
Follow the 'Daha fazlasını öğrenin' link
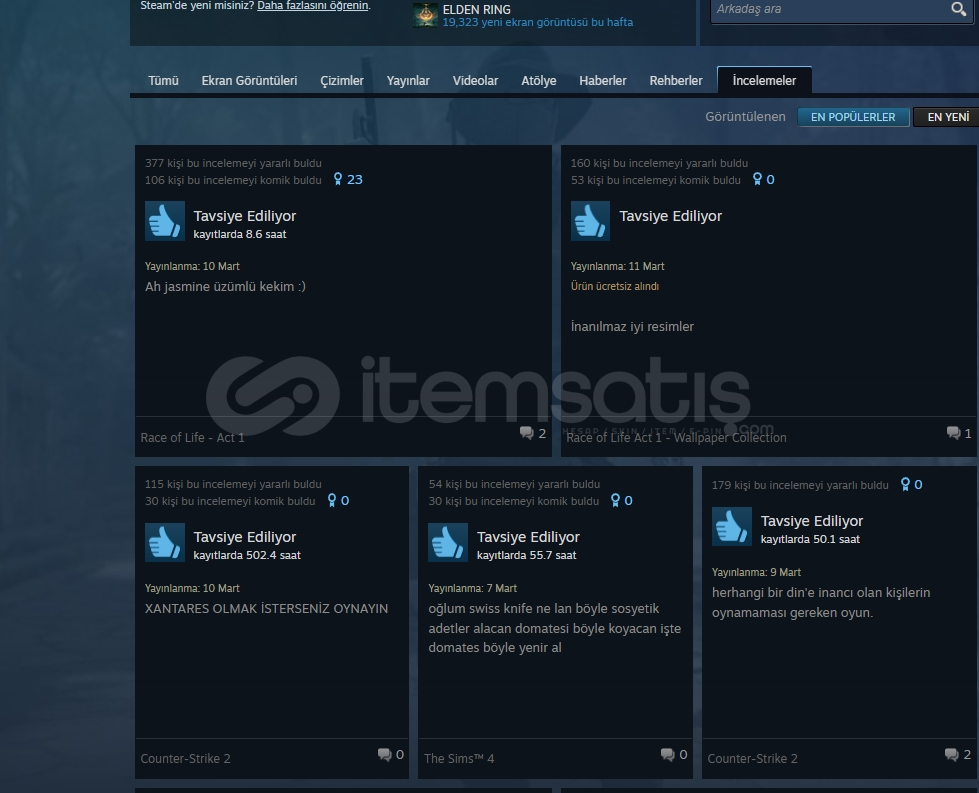pos(313,6)
